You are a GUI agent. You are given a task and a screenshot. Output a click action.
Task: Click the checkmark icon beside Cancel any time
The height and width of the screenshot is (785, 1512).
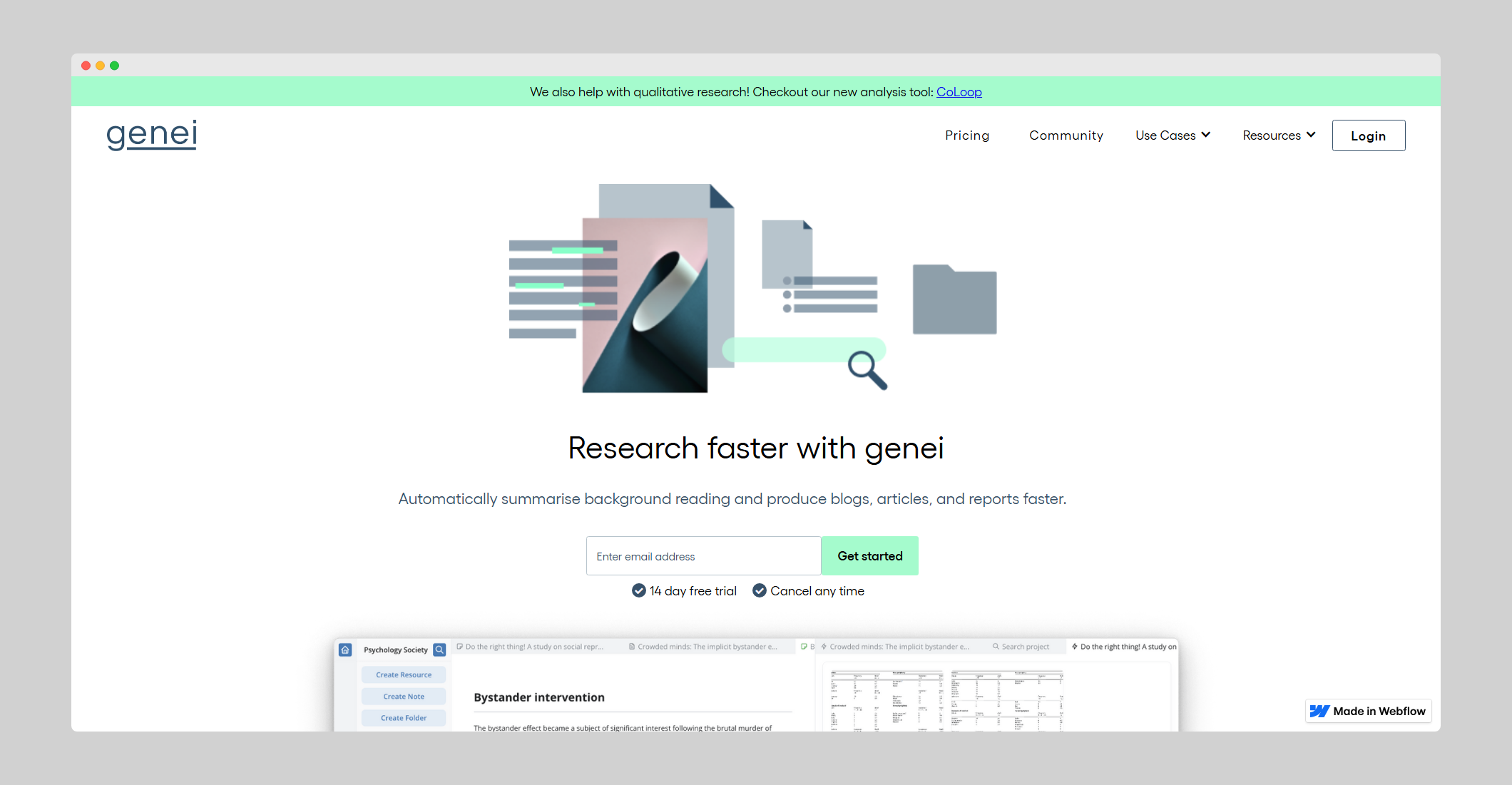point(760,590)
